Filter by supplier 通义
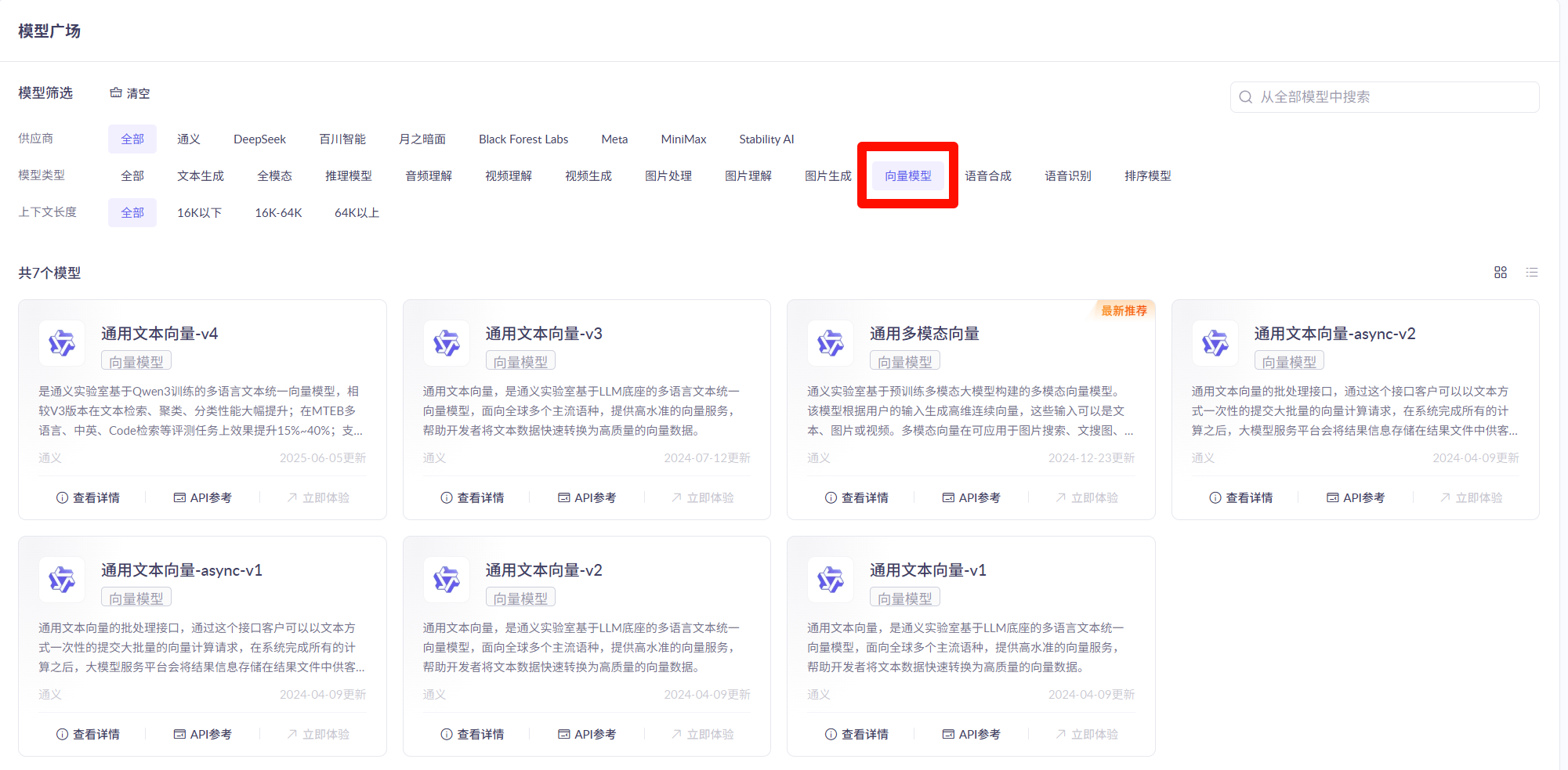This screenshot has height=770, width=1568. 189,139
